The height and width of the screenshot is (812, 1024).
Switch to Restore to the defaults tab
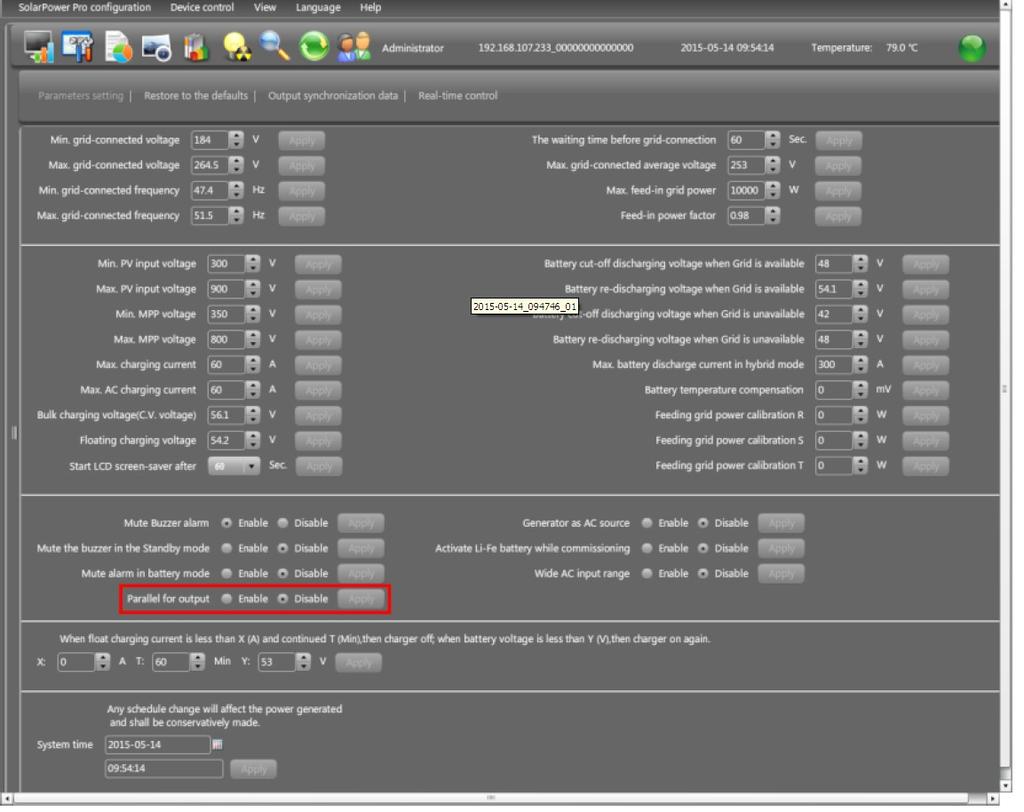(x=196, y=95)
